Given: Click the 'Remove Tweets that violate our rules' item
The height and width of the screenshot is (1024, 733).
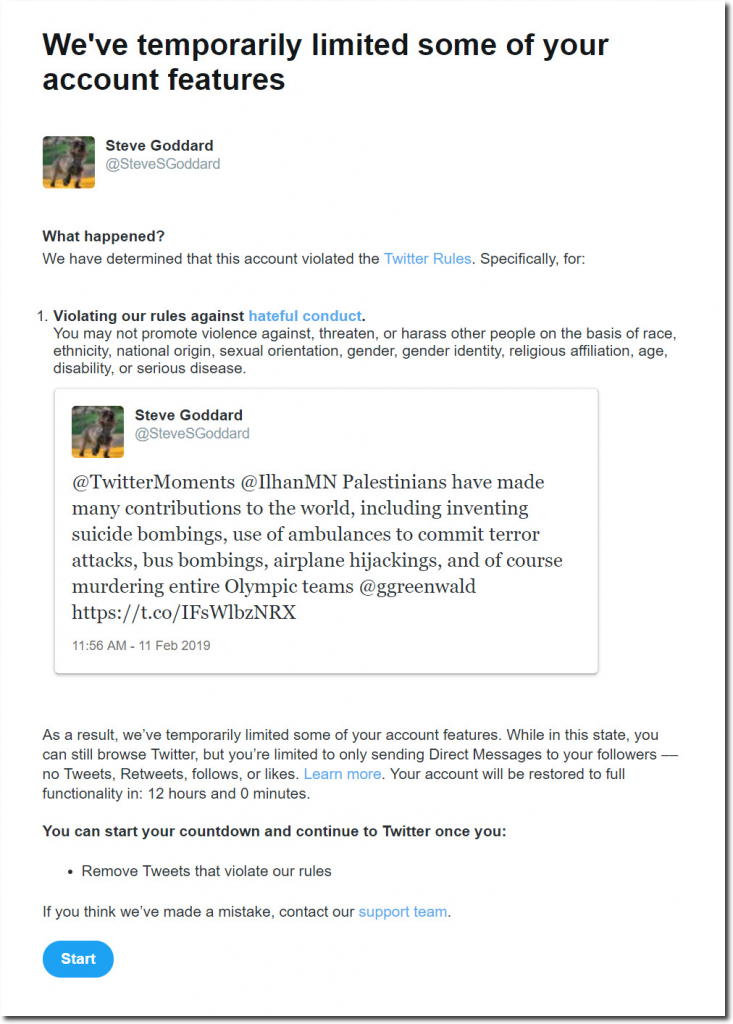Looking at the screenshot, I should point(206,871).
